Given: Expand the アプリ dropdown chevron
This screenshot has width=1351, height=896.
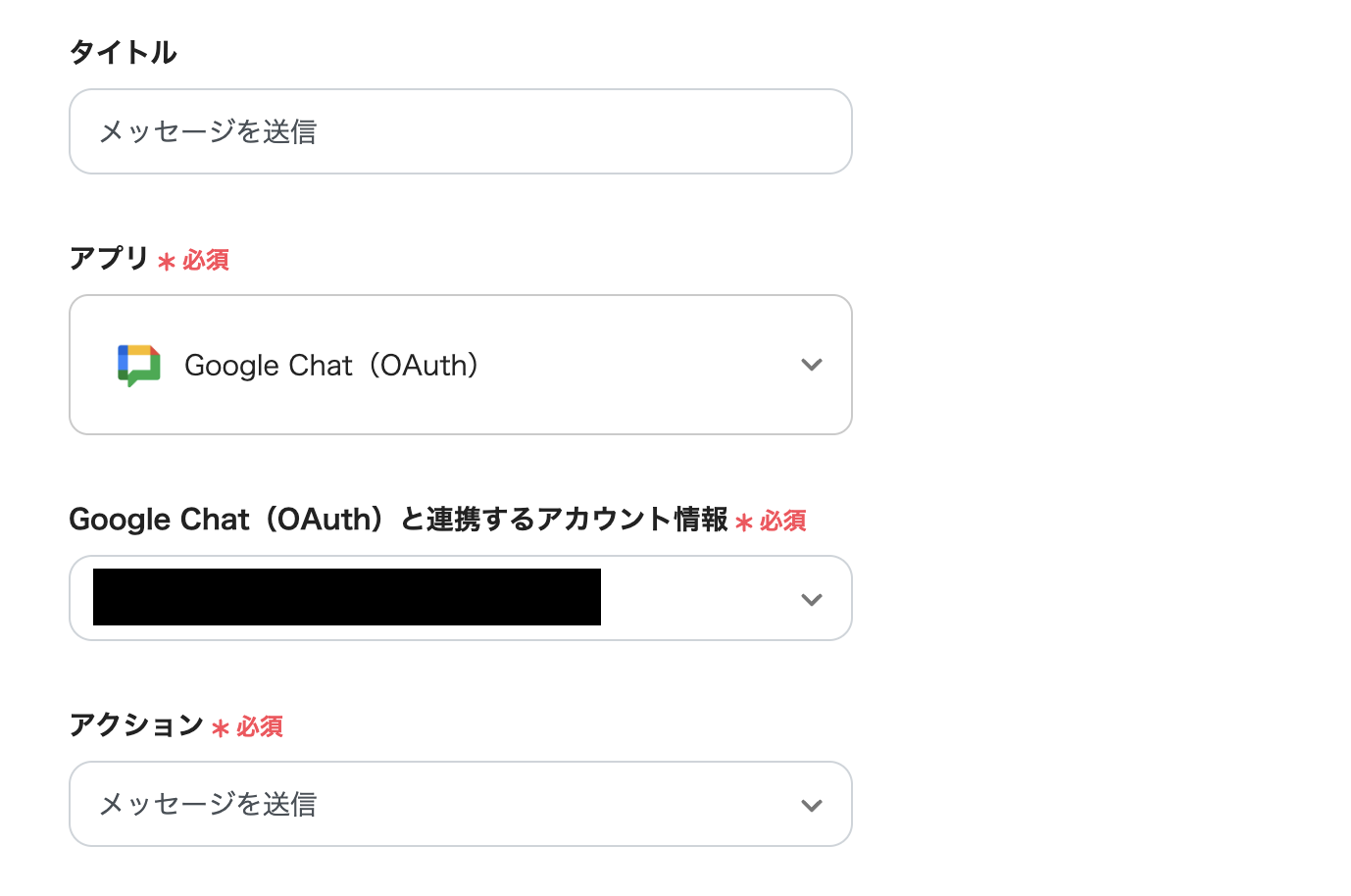Looking at the screenshot, I should point(811,365).
